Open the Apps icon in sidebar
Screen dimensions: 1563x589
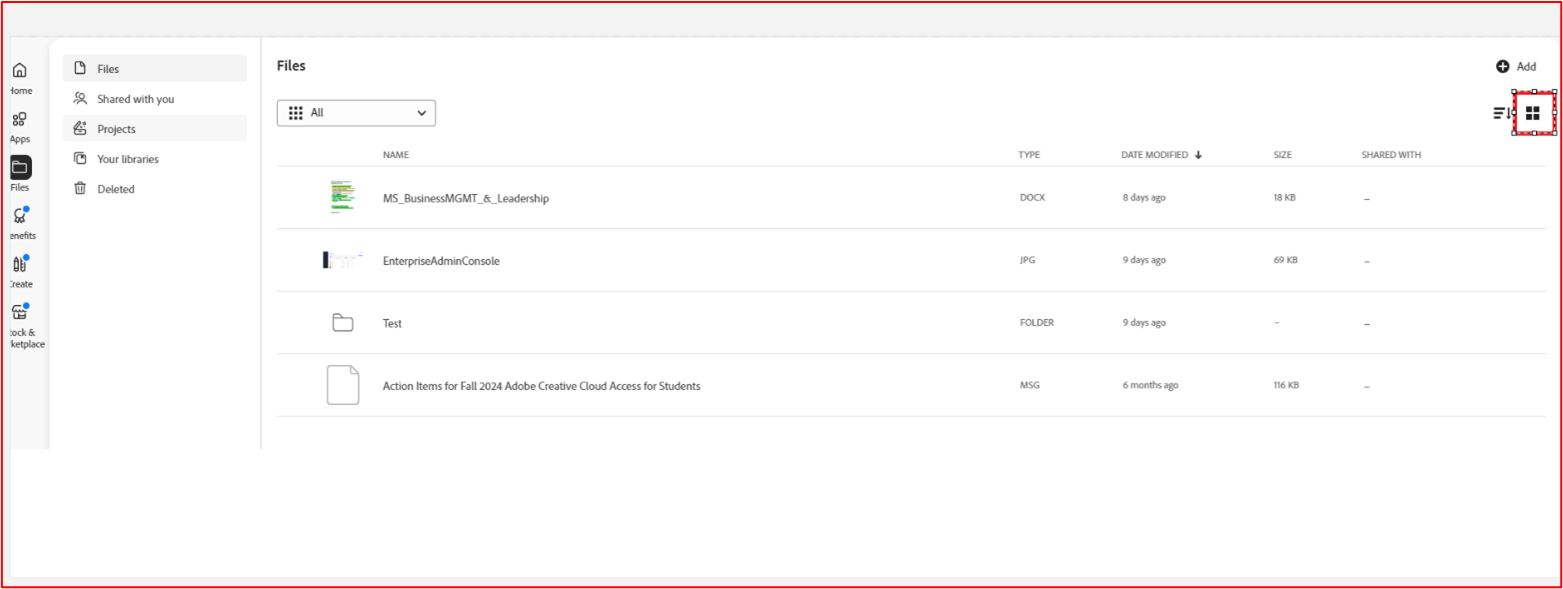pos(20,120)
